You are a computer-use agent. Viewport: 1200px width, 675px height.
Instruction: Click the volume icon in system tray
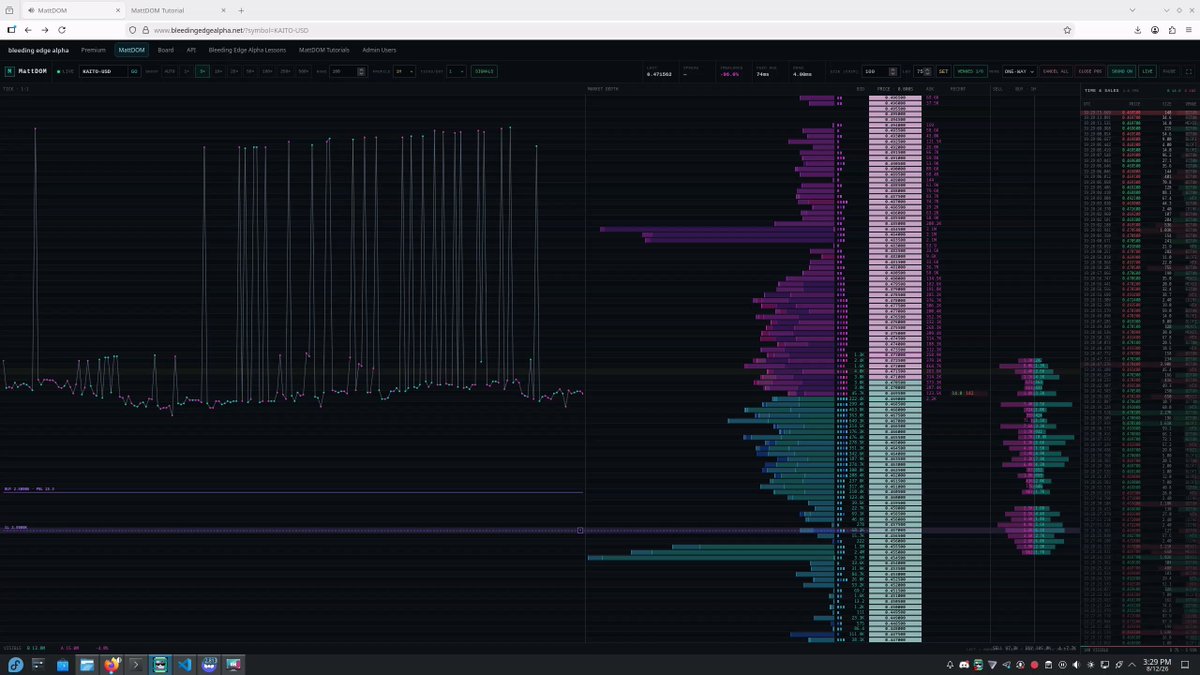point(1076,665)
